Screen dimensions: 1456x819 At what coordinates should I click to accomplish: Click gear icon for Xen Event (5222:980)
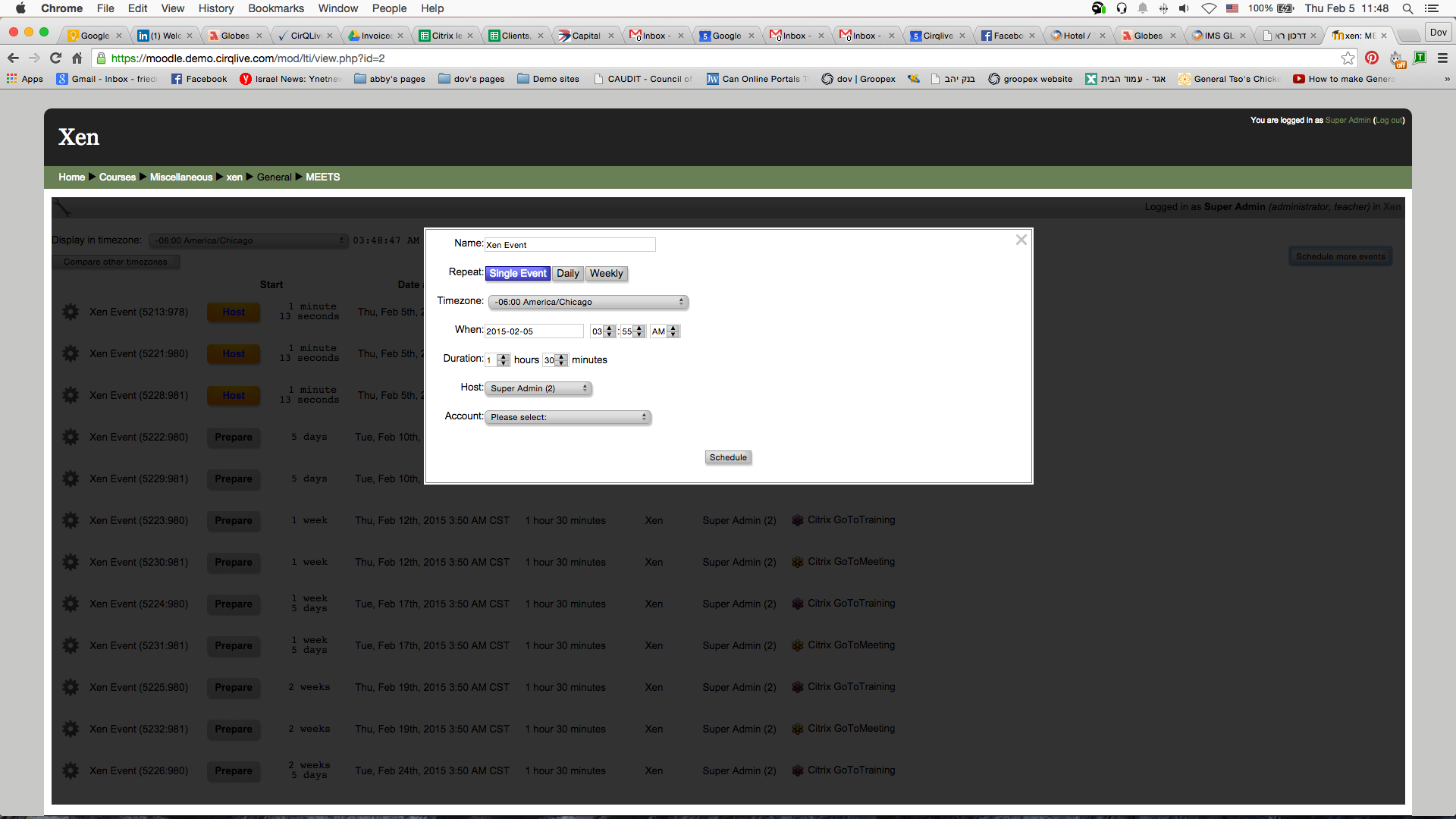71,437
